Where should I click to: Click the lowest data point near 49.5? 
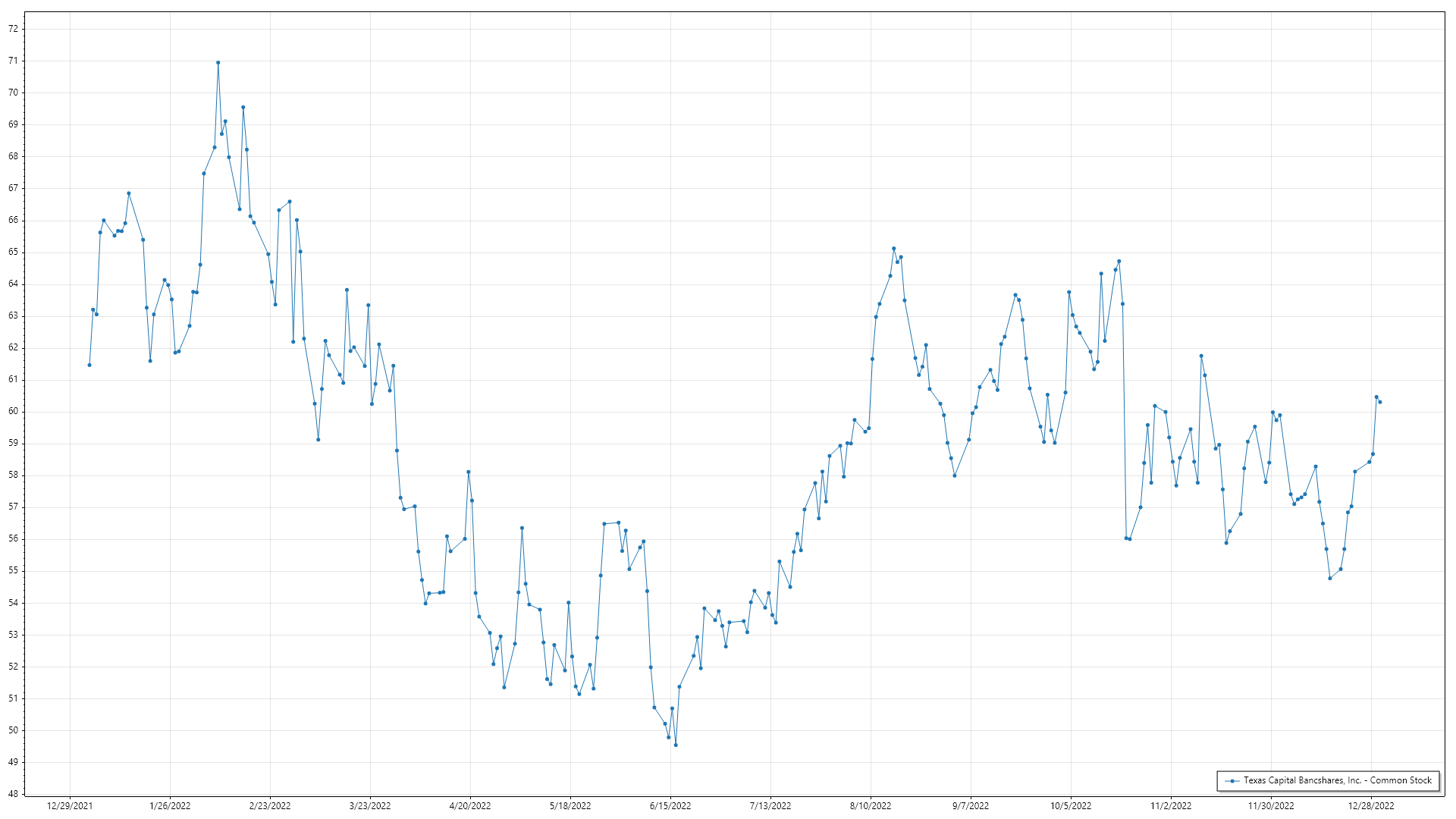tap(676, 745)
